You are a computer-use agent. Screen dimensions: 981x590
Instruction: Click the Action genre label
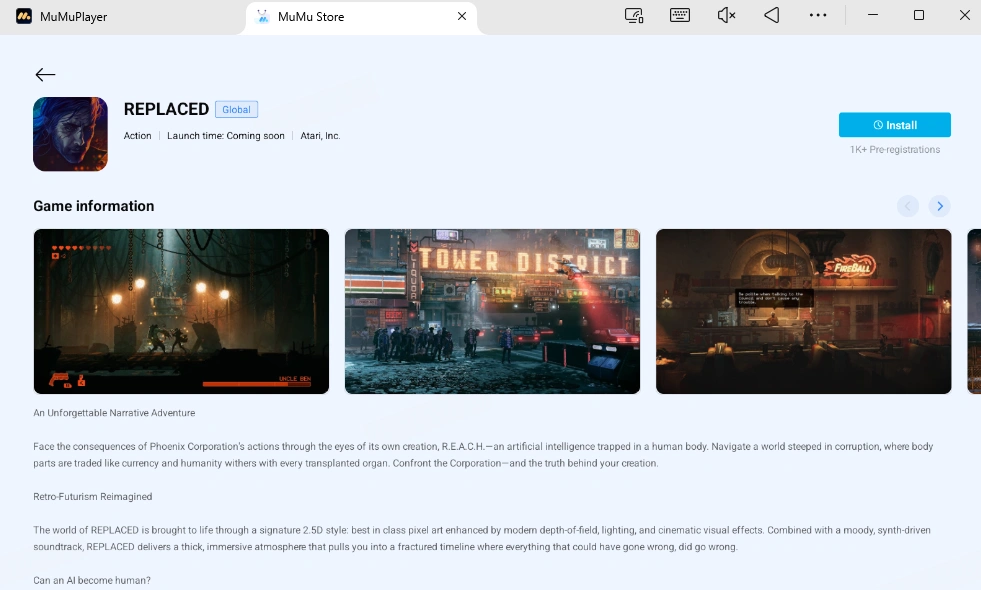tap(138, 136)
